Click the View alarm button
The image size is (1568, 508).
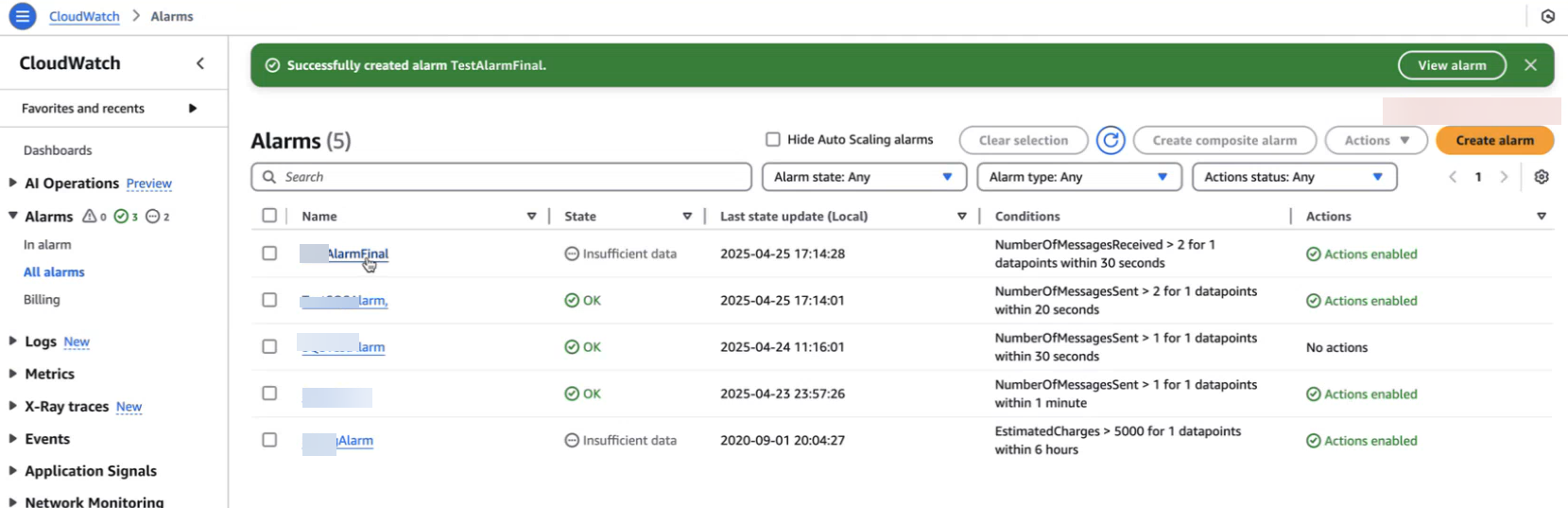[1452, 65]
